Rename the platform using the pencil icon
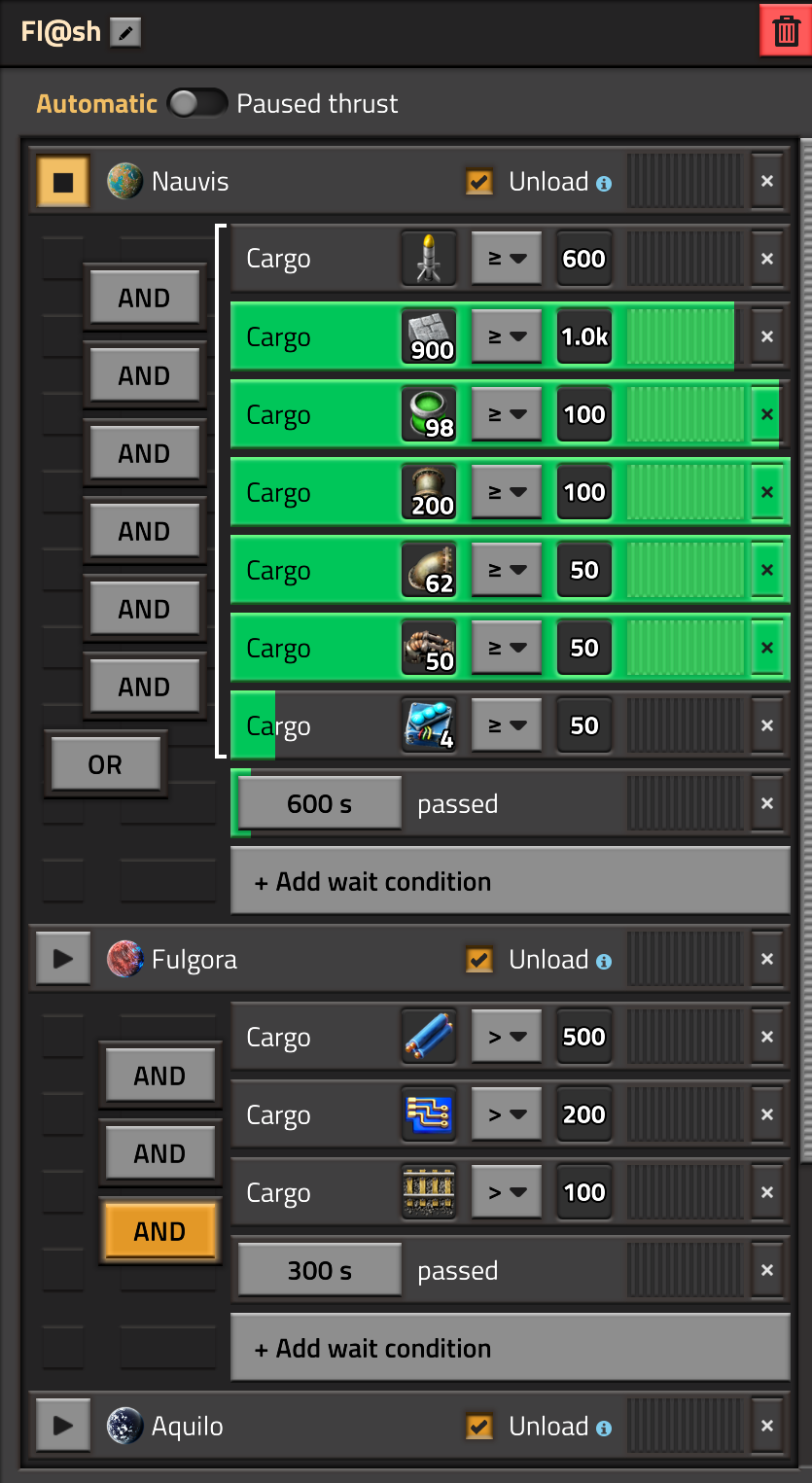Screen dimensions: 812x1483 coord(125,32)
